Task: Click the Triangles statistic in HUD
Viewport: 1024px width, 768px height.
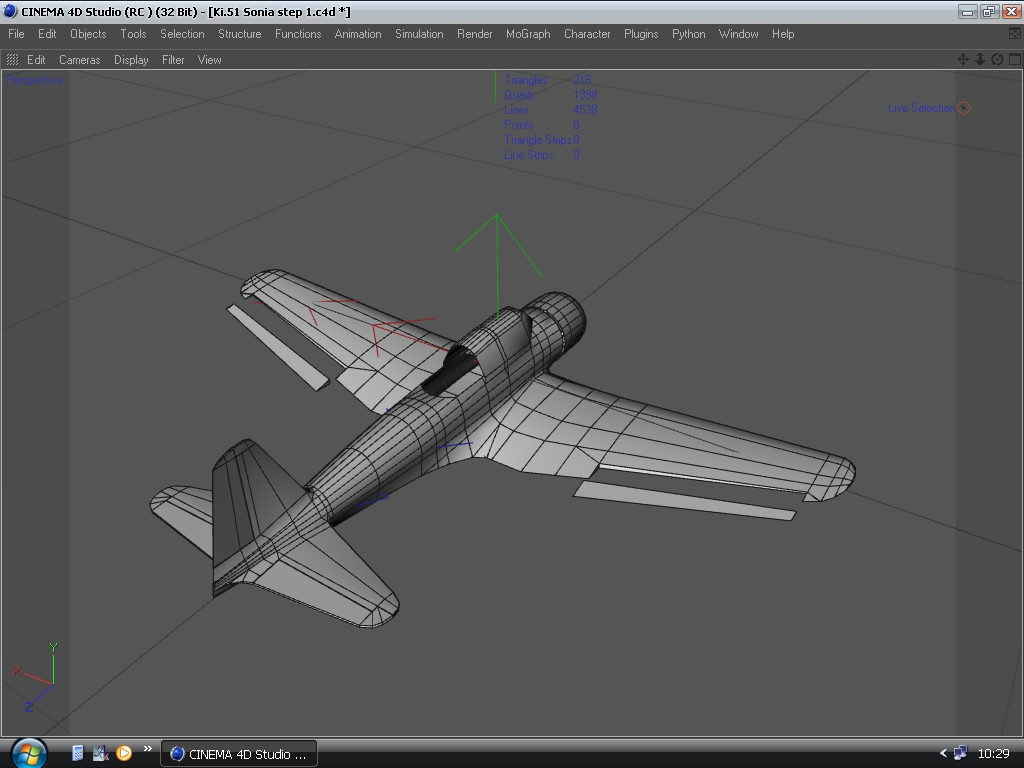Action: 548,80
